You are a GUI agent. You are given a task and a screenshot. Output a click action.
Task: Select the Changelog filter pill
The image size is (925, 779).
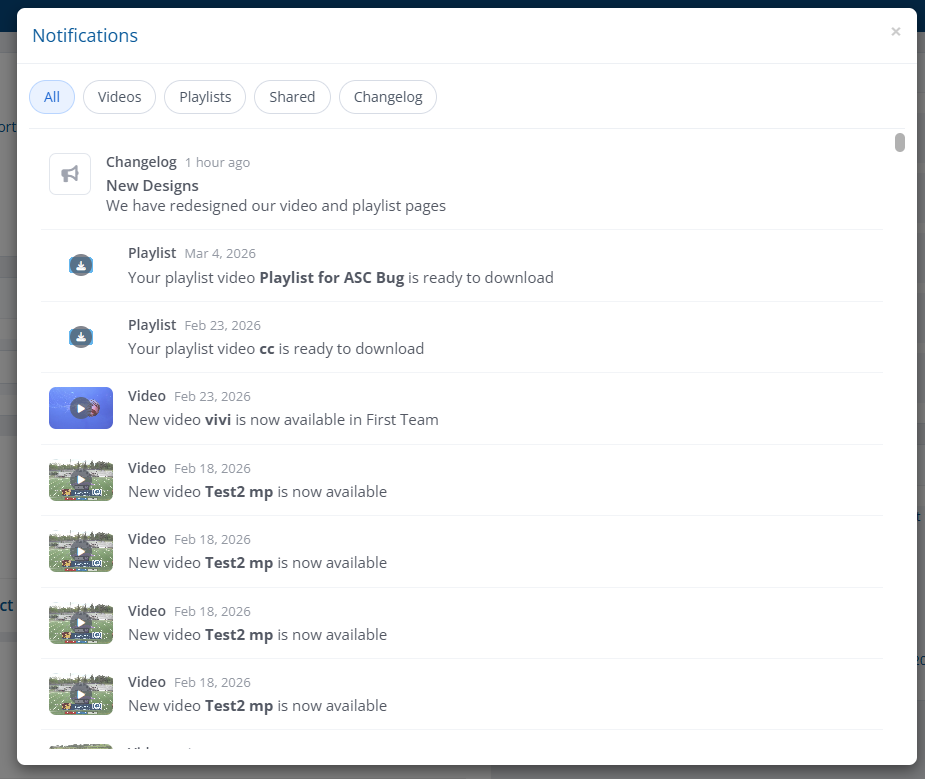387,97
